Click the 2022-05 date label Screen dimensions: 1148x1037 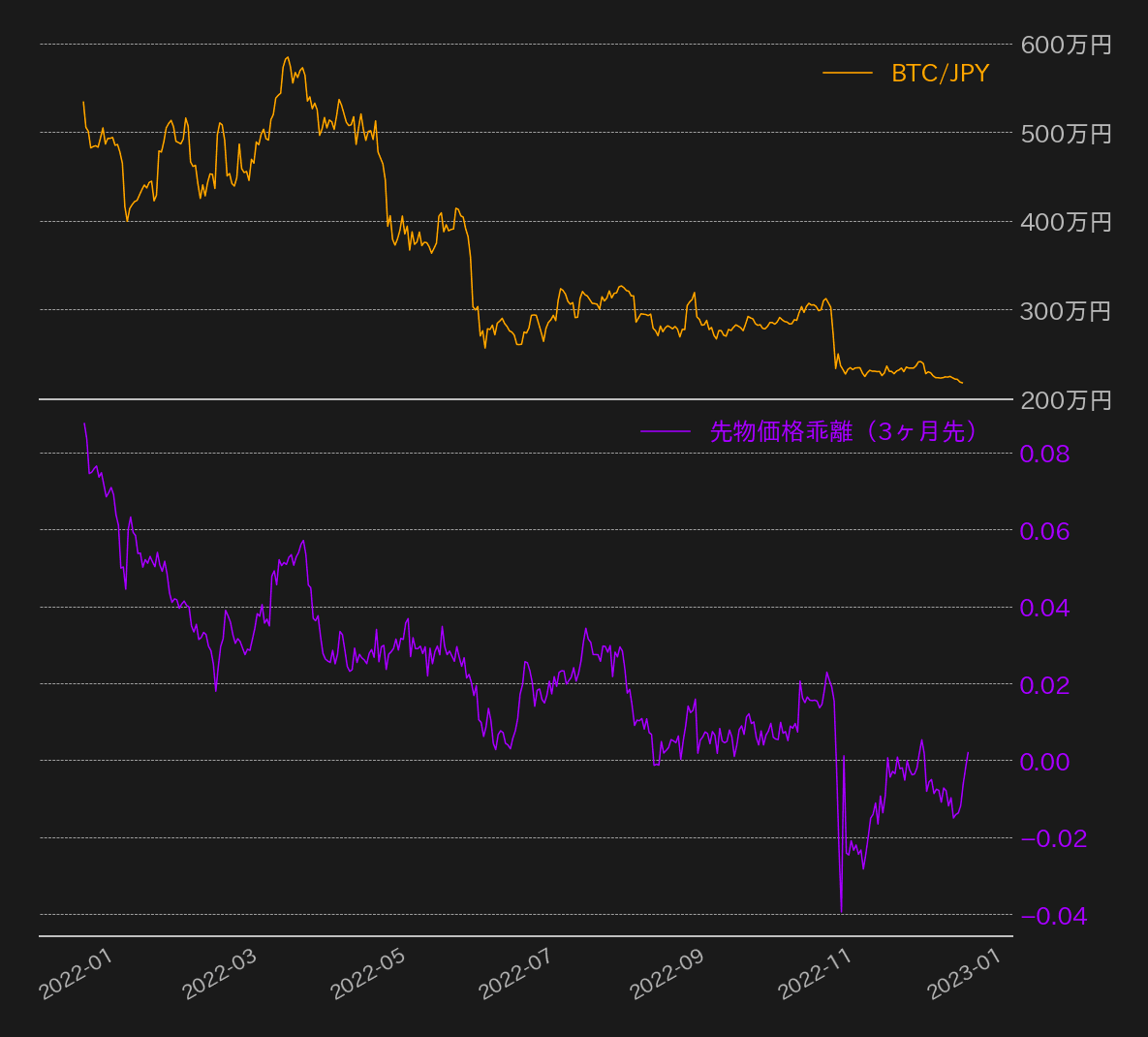368,973
